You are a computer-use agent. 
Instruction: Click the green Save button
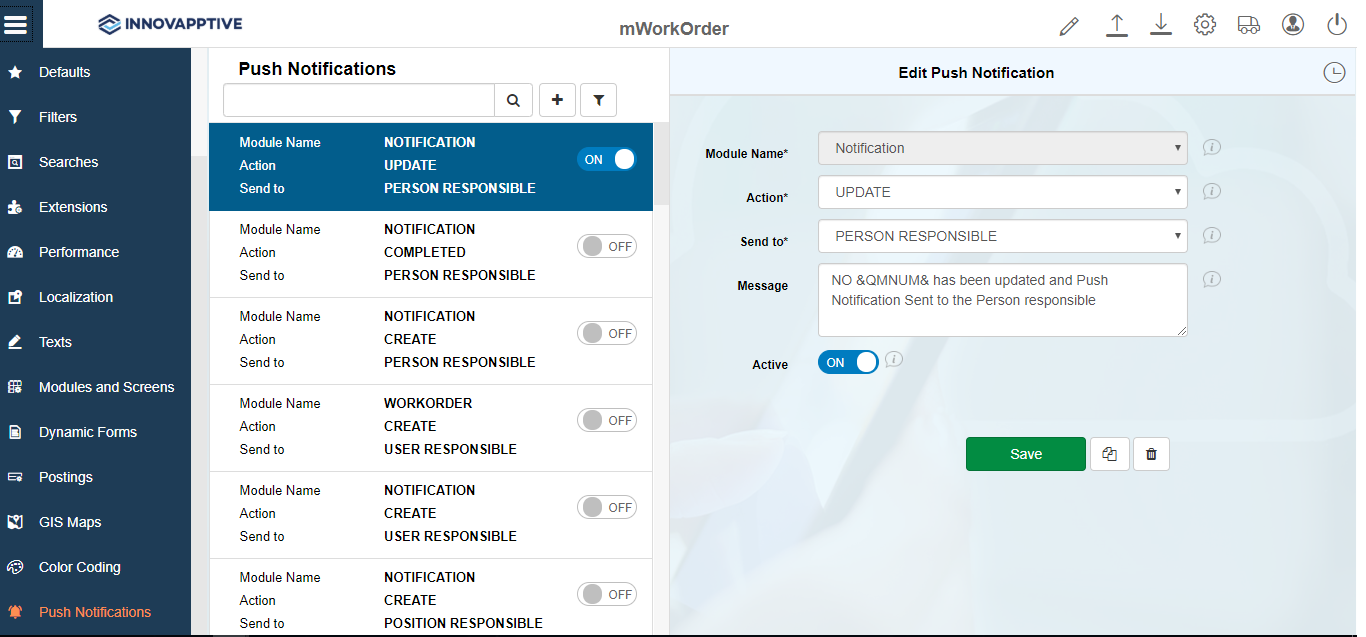point(1025,454)
